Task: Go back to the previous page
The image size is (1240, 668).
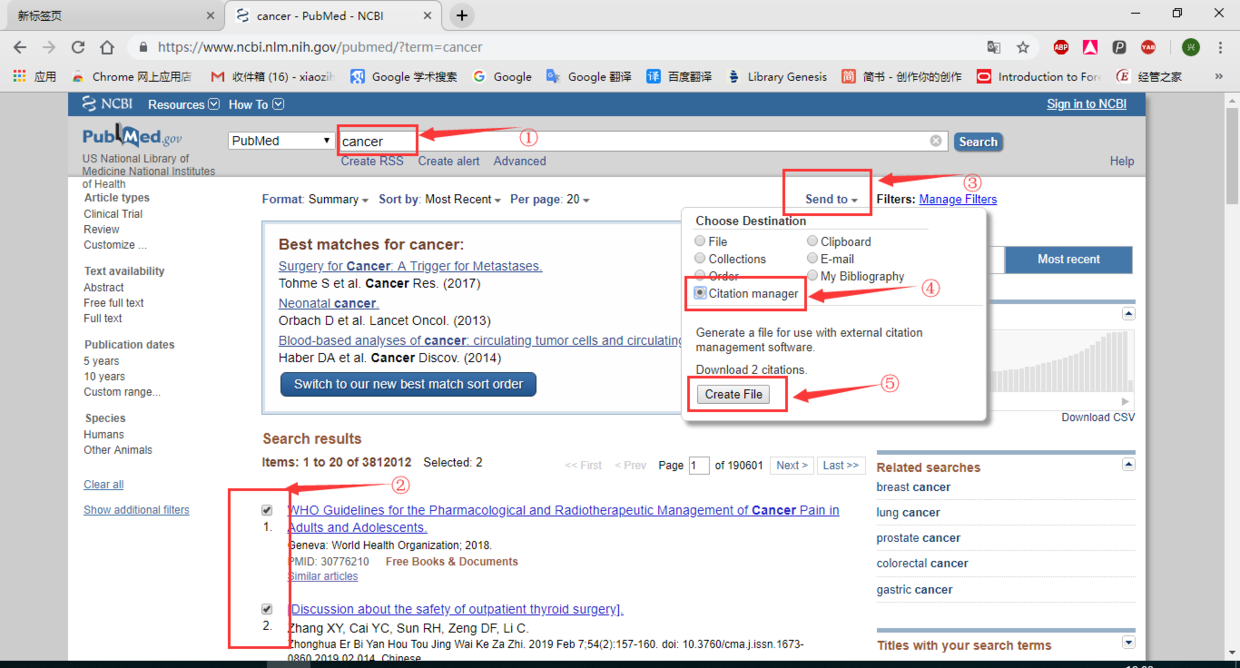Action: [20, 47]
